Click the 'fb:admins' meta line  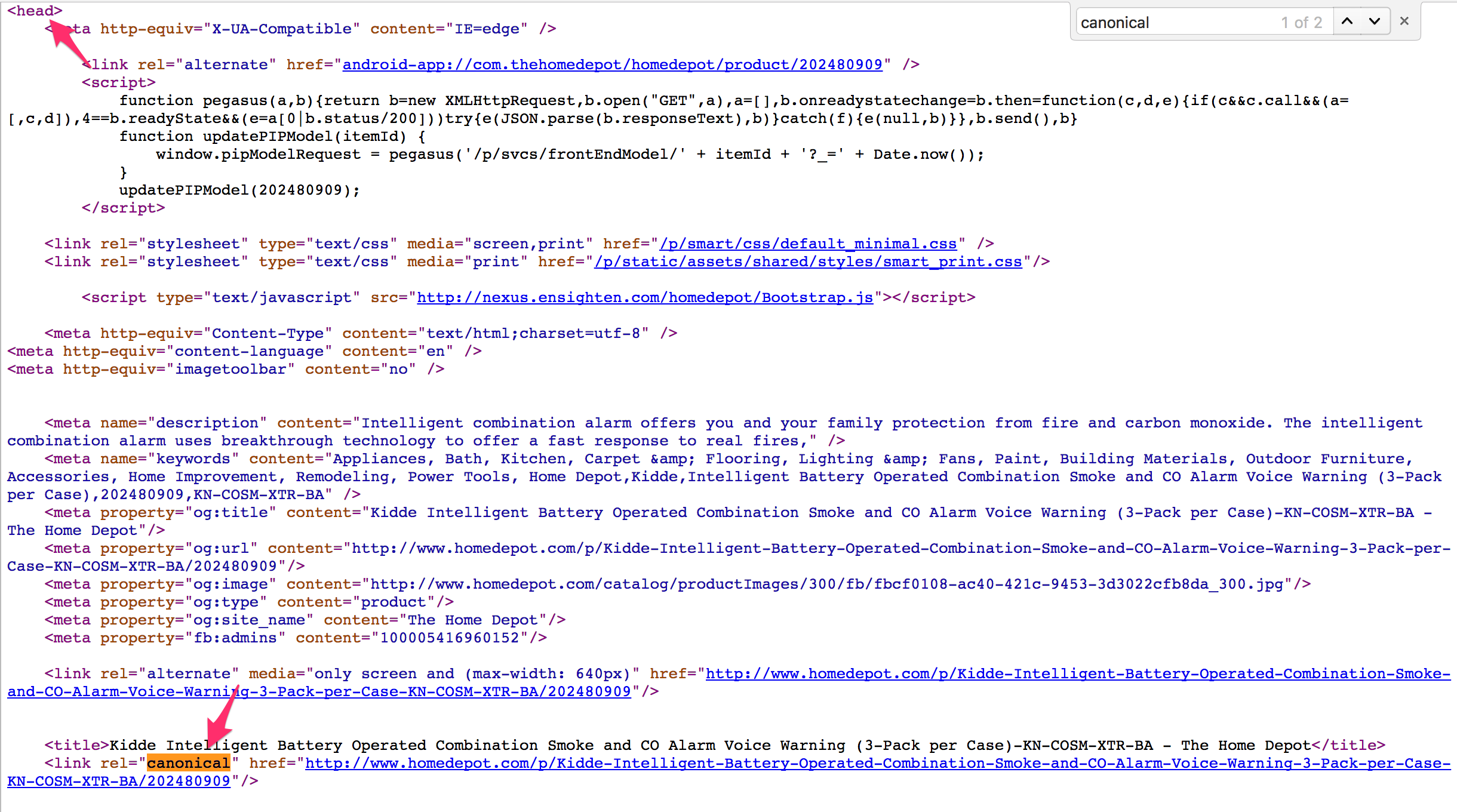(296, 638)
